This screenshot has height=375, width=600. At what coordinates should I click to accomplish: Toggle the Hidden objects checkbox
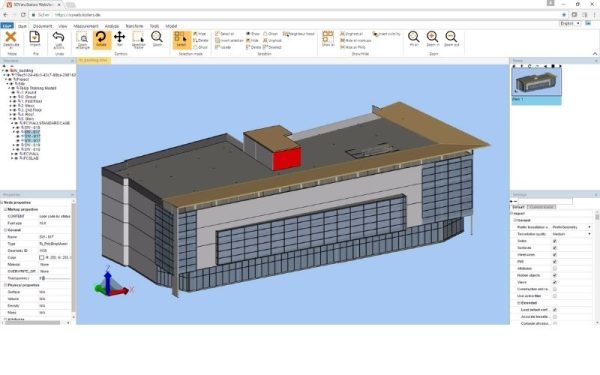555,276
